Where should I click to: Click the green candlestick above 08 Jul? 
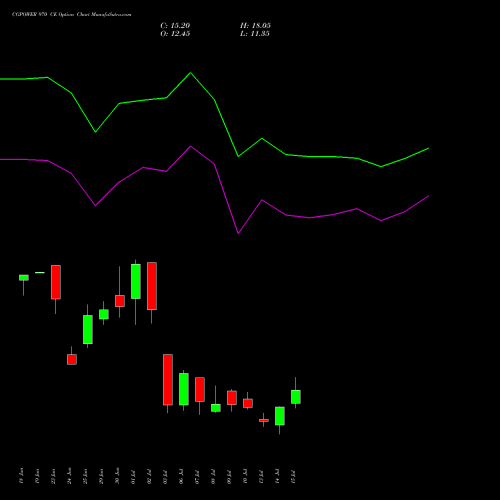[216, 408]
